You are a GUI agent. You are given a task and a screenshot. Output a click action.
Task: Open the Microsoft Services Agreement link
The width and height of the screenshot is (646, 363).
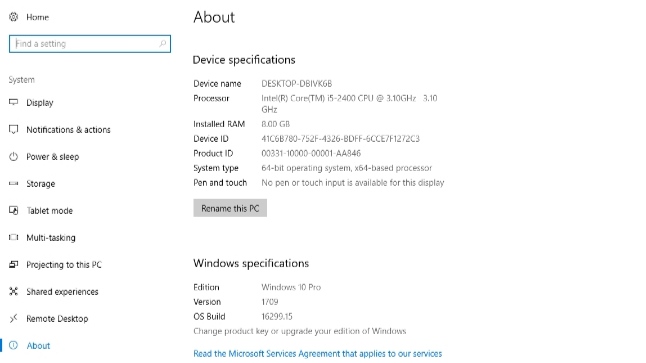[x=318, y=354]
